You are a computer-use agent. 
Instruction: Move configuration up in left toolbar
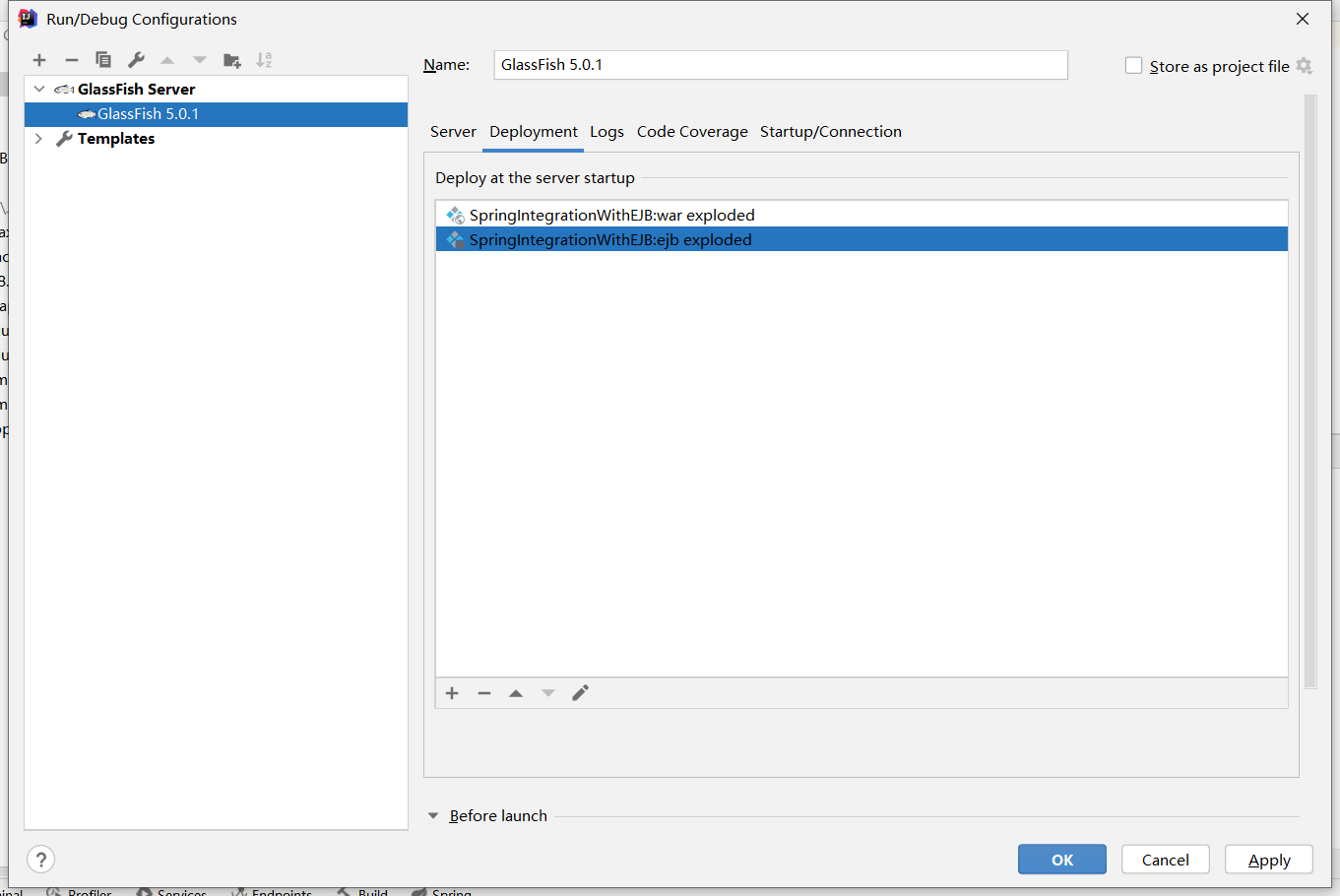pyautogui.click(x=167, y=60)
